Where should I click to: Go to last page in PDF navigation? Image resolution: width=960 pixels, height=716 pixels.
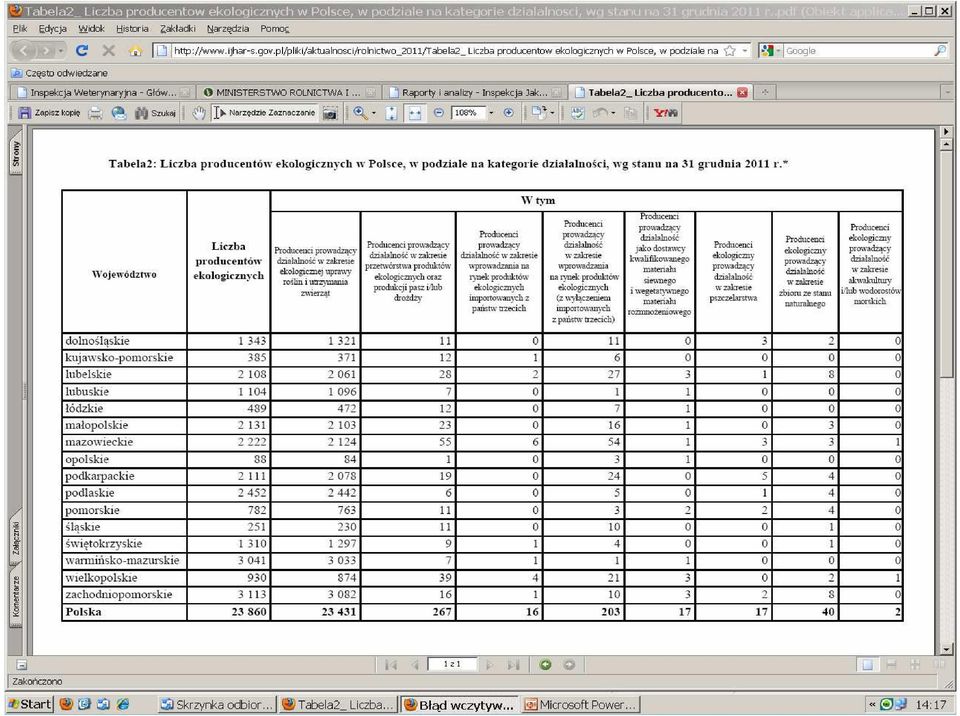pos(514,665)
